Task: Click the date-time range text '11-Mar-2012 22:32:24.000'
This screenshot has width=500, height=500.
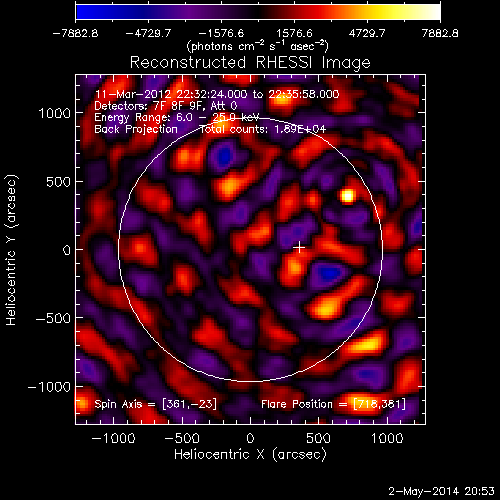Action: (171, 94)
